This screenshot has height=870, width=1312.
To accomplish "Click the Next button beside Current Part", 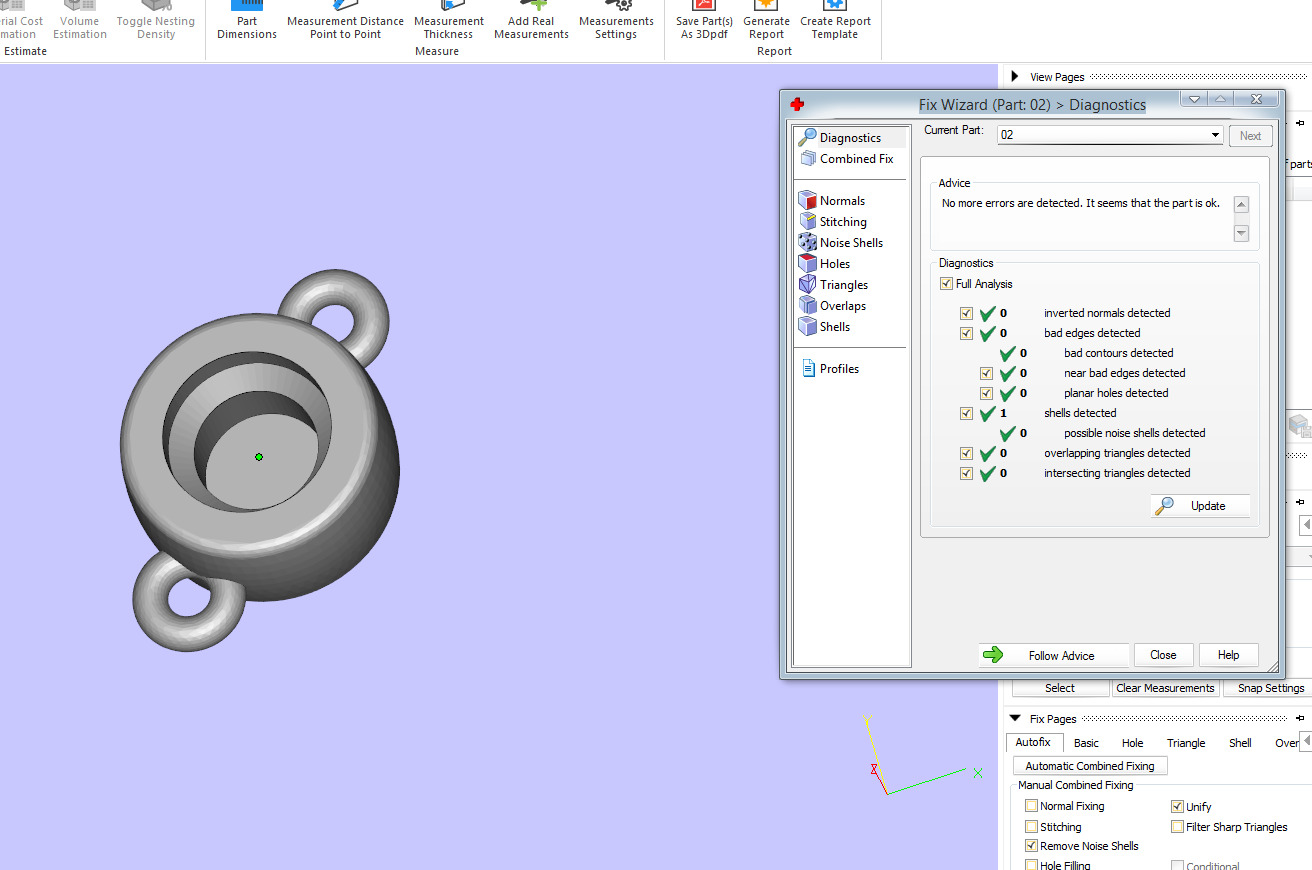I will pyautogui.click(x=1251, y=136).
